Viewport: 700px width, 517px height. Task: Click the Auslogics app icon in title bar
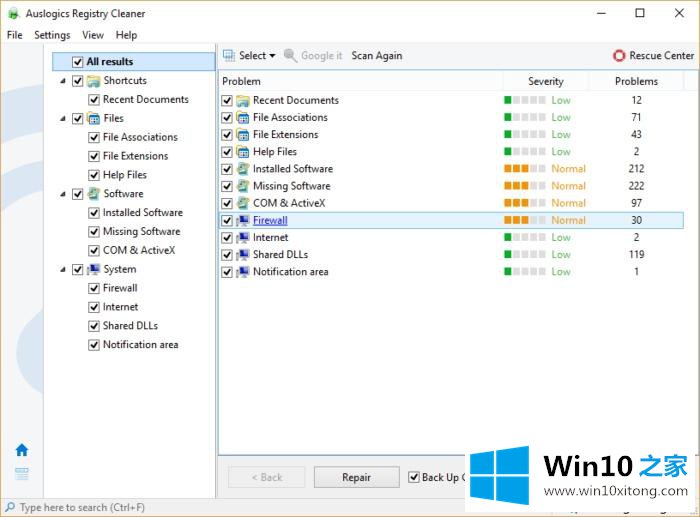(x=14, y=13)
